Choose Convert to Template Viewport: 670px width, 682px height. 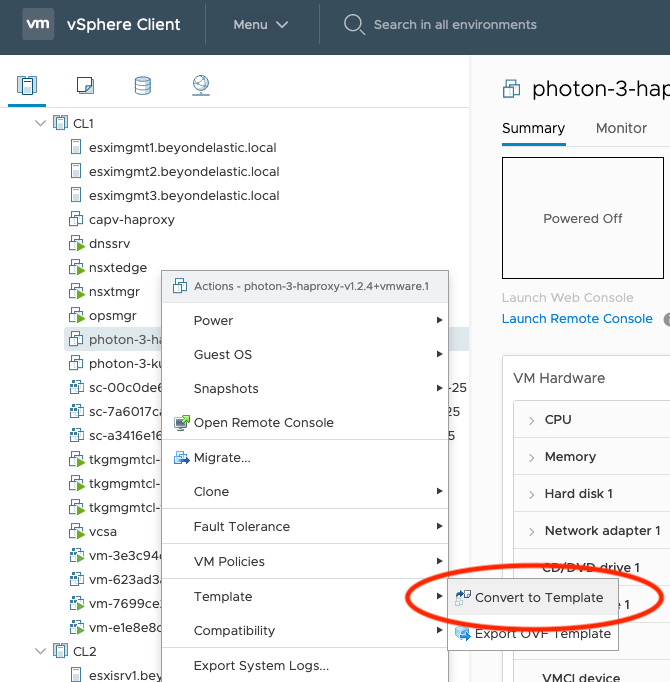538,598
